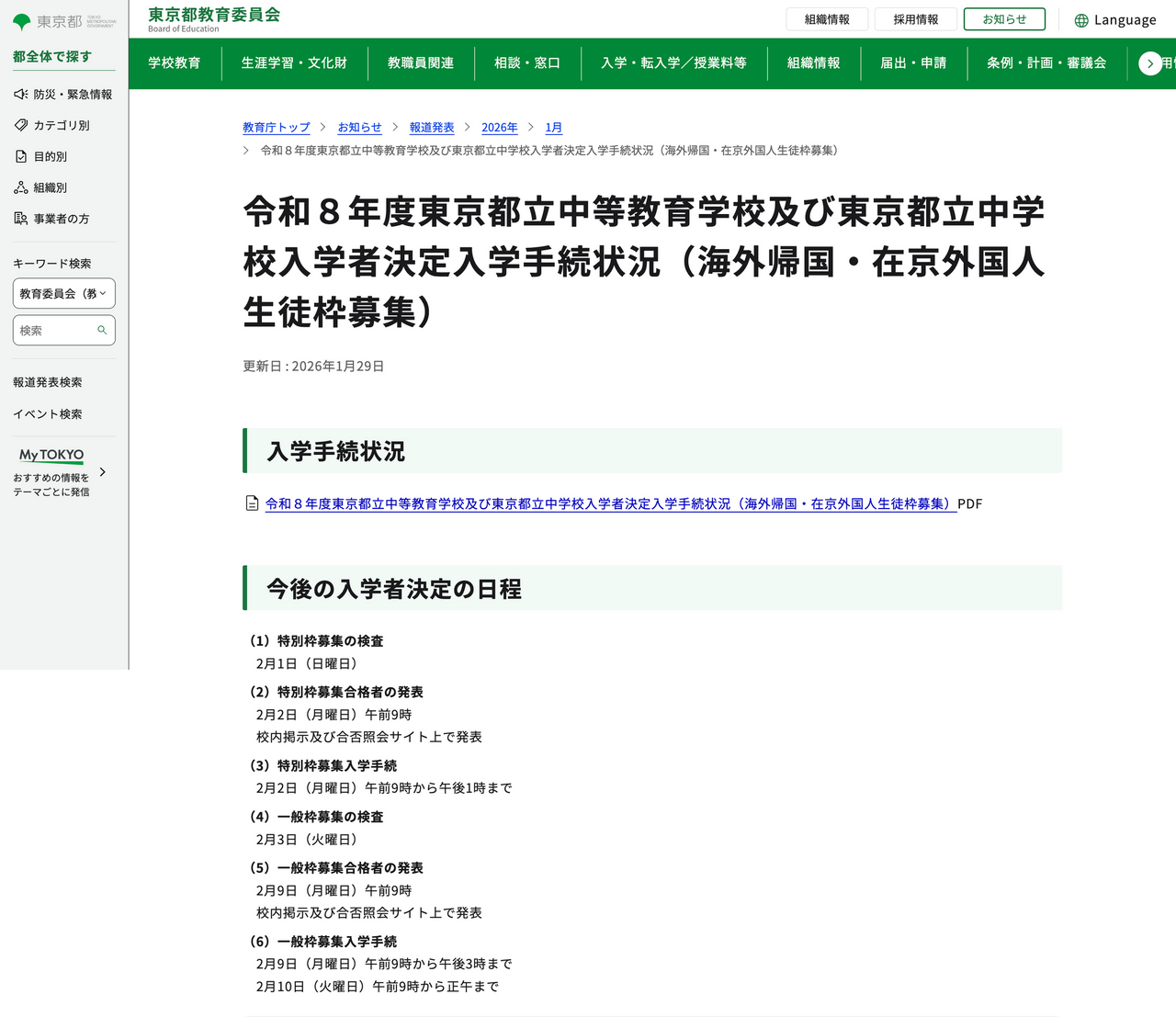Click the （4）一般枠募集の検査 text
Screen dimensions: 1176x1017
tap(314, 817)
